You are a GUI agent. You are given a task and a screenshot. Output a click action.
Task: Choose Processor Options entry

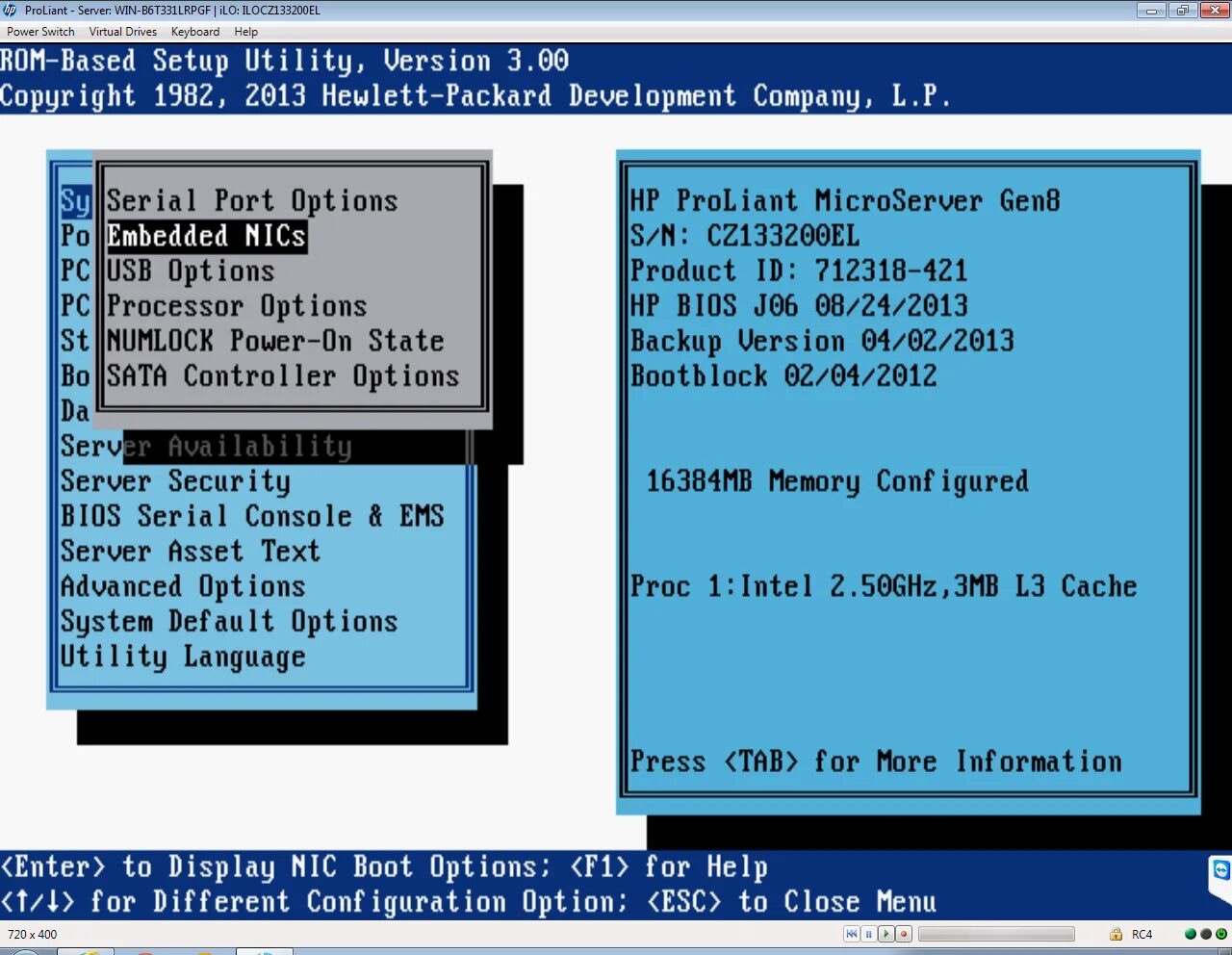click(x=237, y=306)
